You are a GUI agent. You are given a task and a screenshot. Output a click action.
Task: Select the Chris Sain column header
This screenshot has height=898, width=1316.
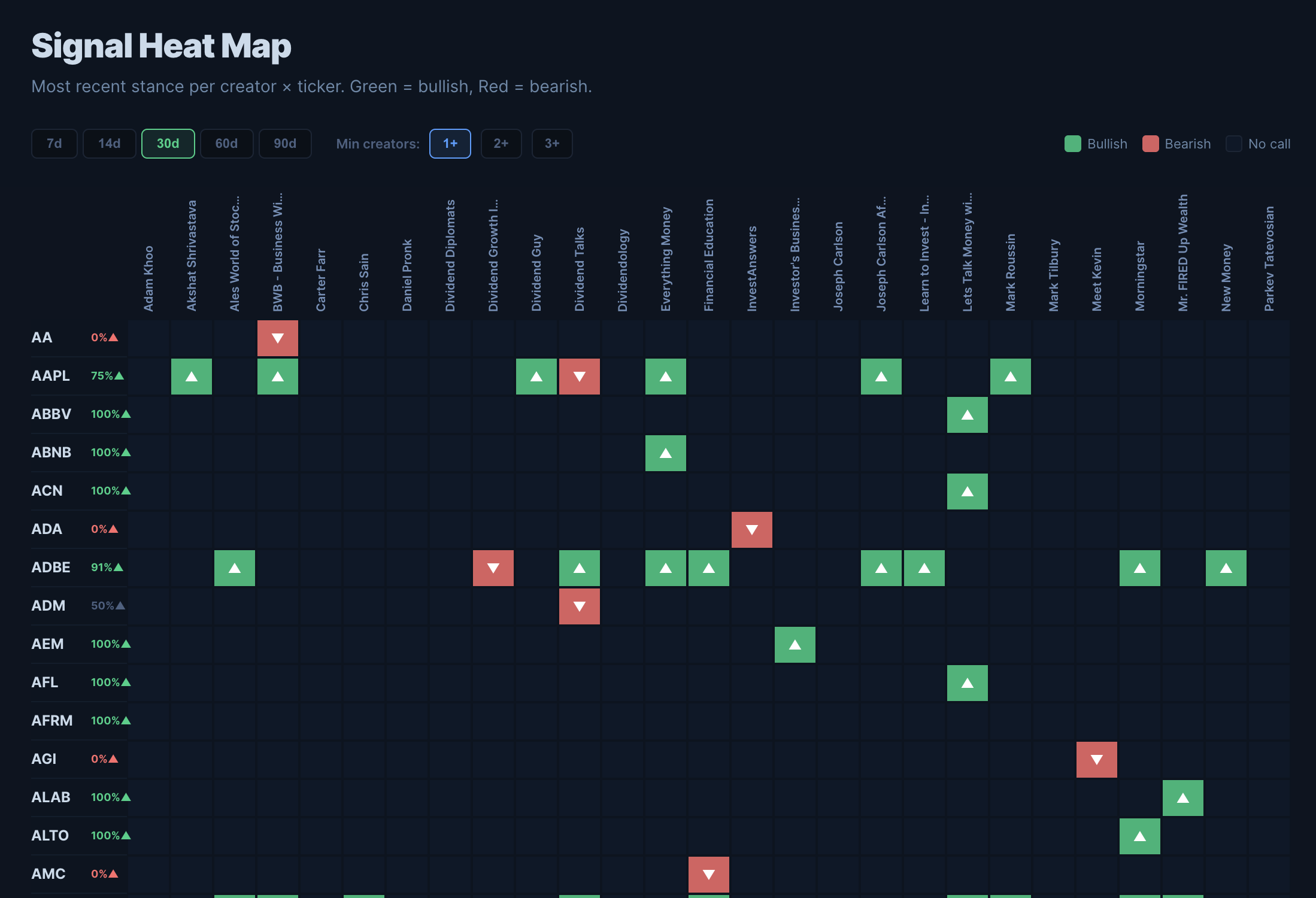(x=364, y=283)
